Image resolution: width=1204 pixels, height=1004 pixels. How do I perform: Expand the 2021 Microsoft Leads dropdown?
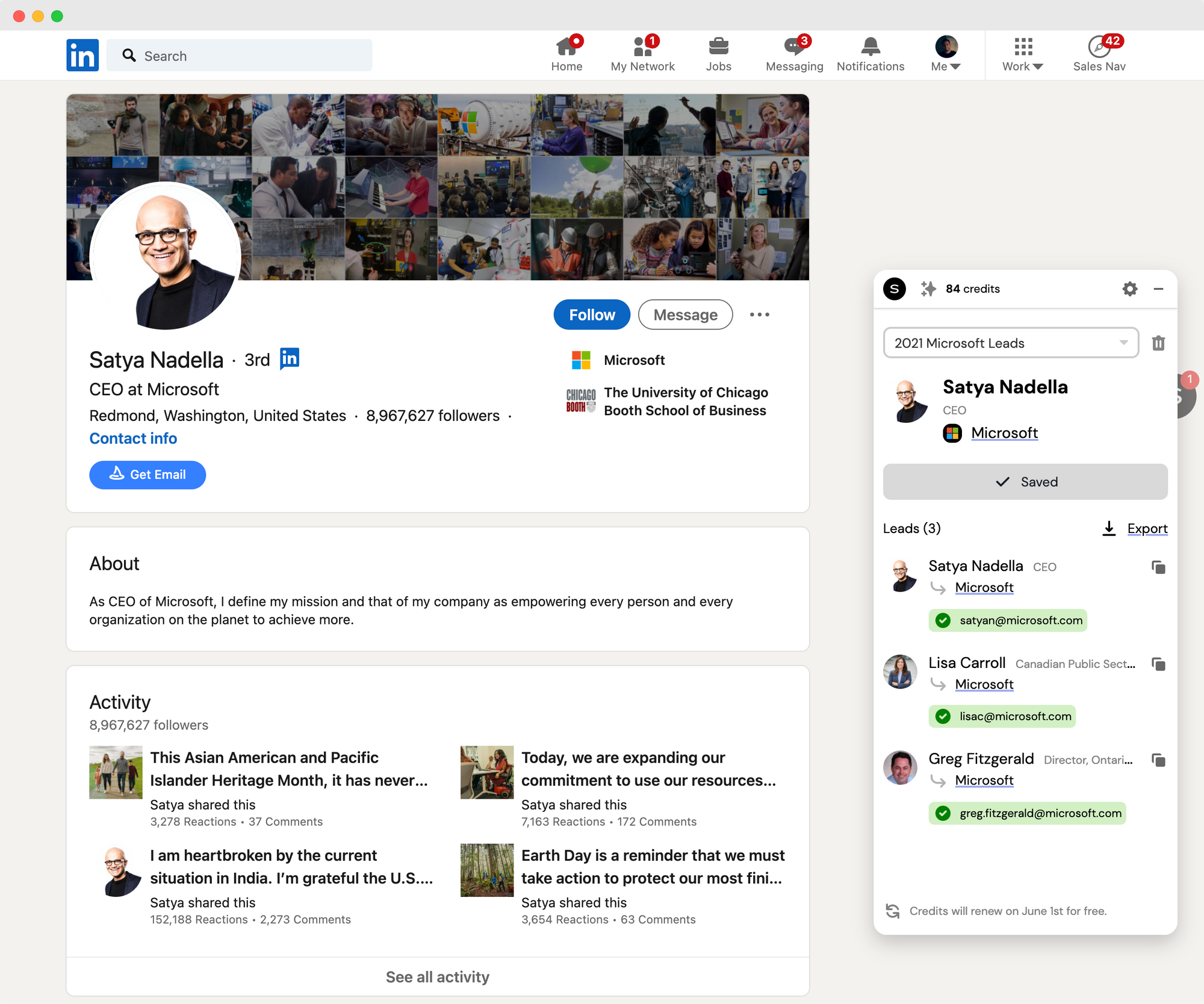(x=1010, y=343)
